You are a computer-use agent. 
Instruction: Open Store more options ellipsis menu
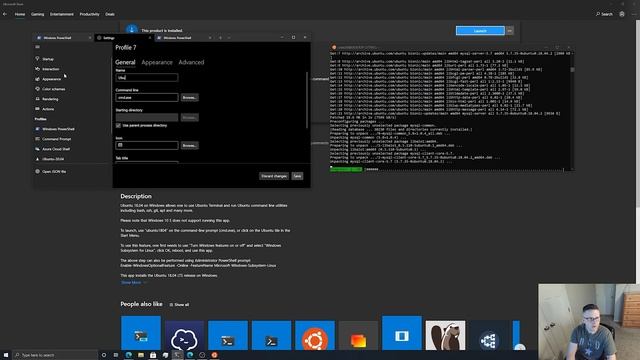coord(633,14)
